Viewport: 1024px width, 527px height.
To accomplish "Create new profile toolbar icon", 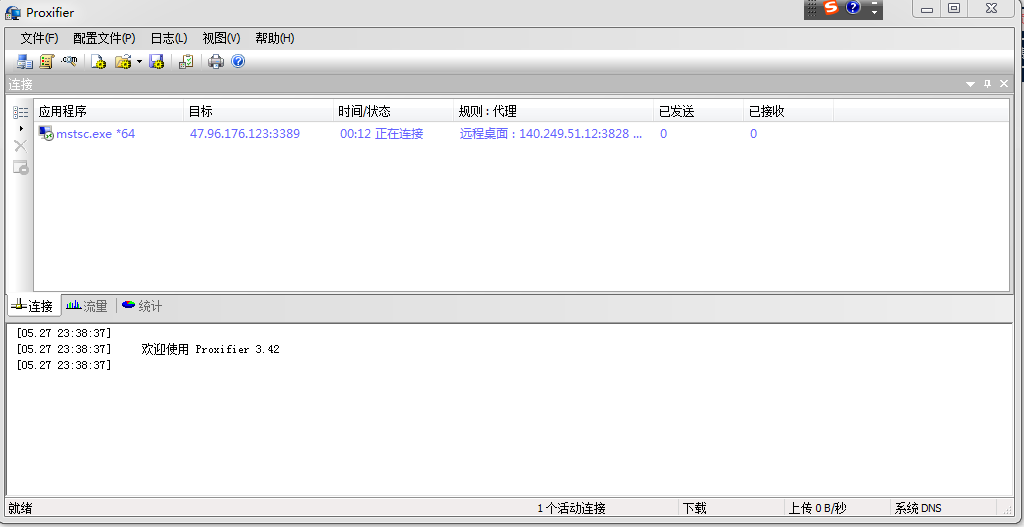I will tap(99, 62).
